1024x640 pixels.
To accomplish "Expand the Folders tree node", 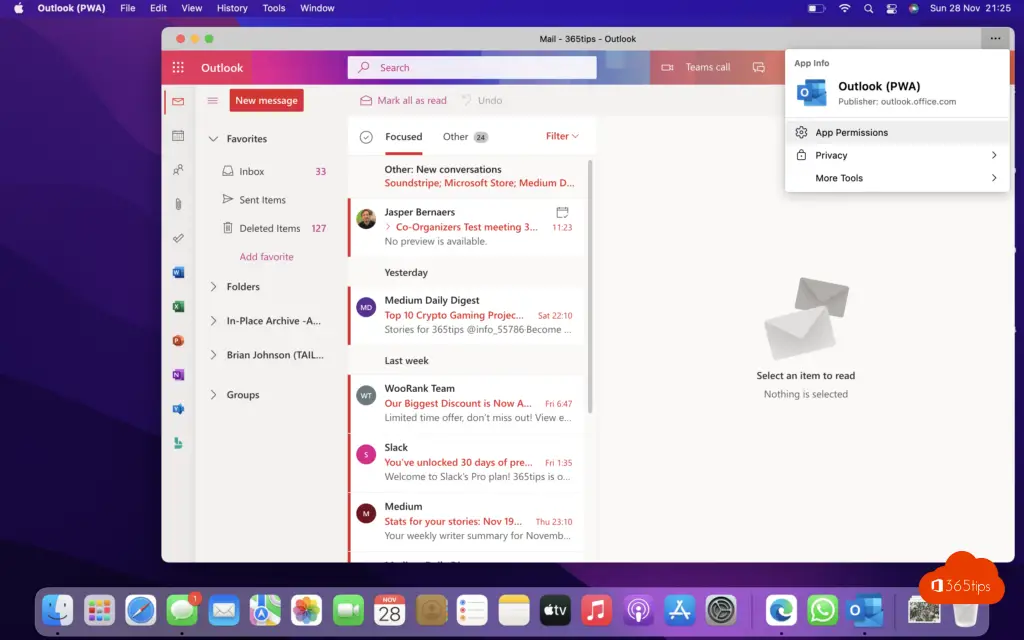I will click(x=213, y=287).
